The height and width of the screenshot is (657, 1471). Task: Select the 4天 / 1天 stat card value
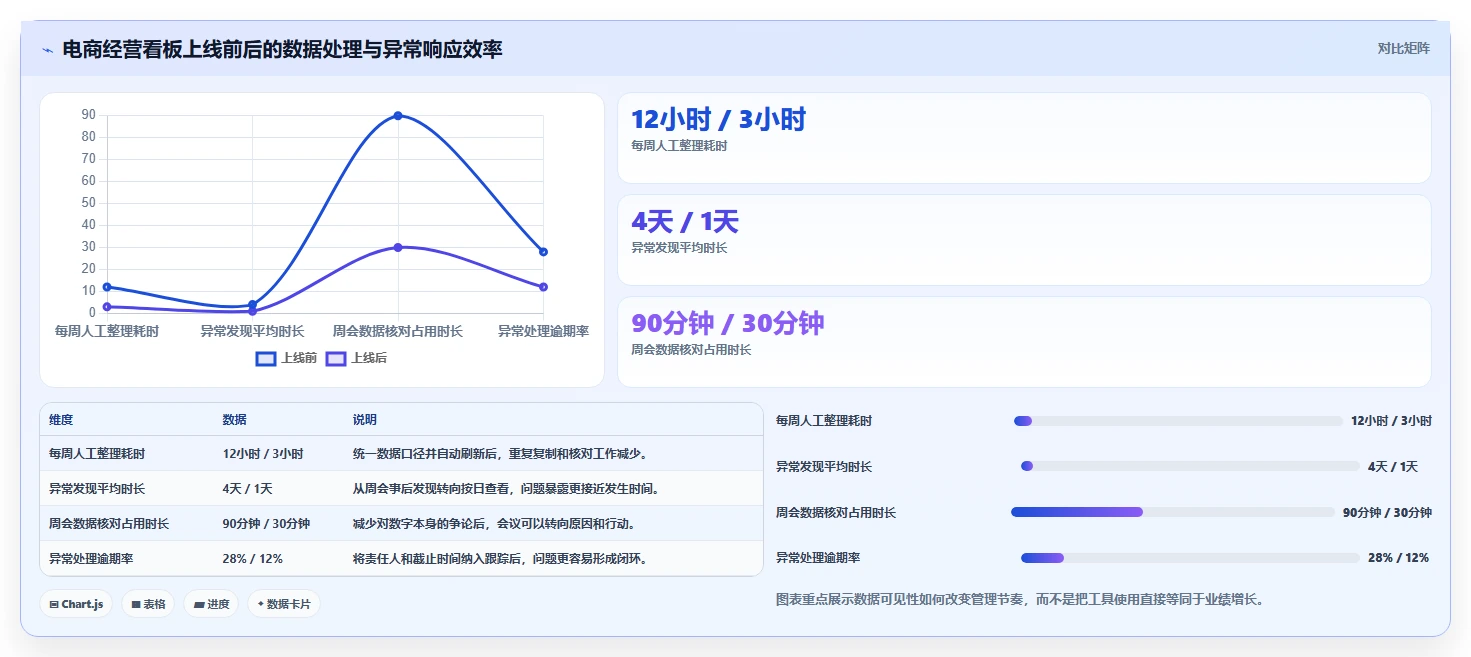tap(685, 221)
